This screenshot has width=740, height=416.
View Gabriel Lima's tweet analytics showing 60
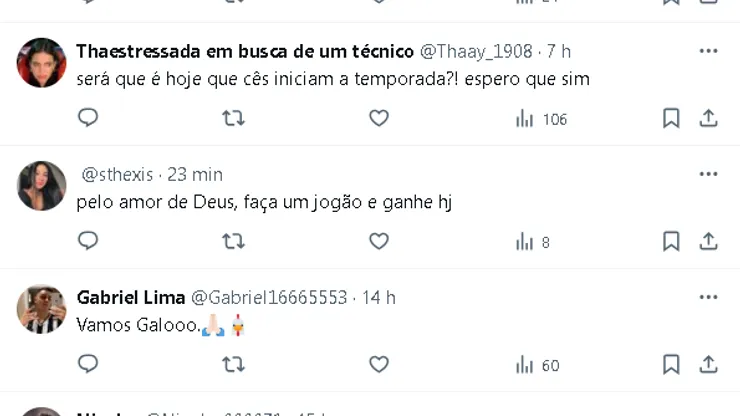[538, 365]
